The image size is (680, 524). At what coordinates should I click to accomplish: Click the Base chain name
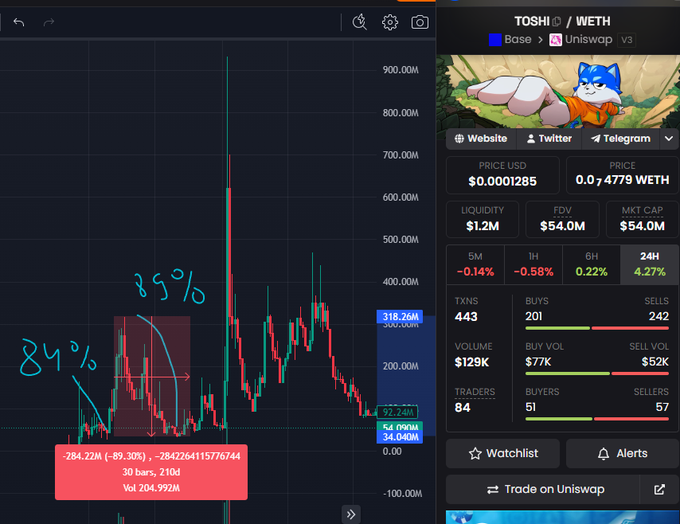pyautogui.click(x=518, y=39)
